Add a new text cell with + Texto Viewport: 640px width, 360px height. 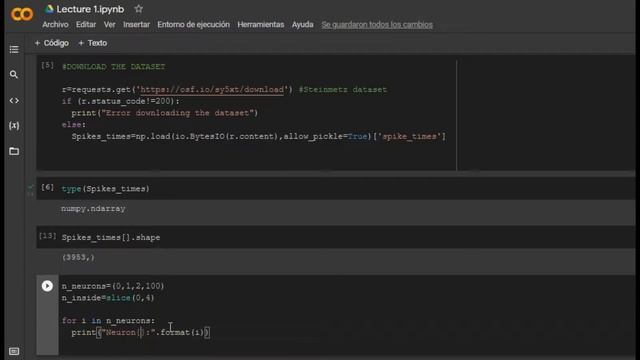point(92,43)
